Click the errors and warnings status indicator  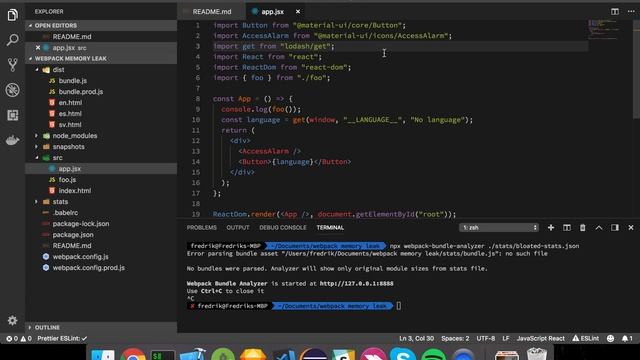click(x=19, y=338)
